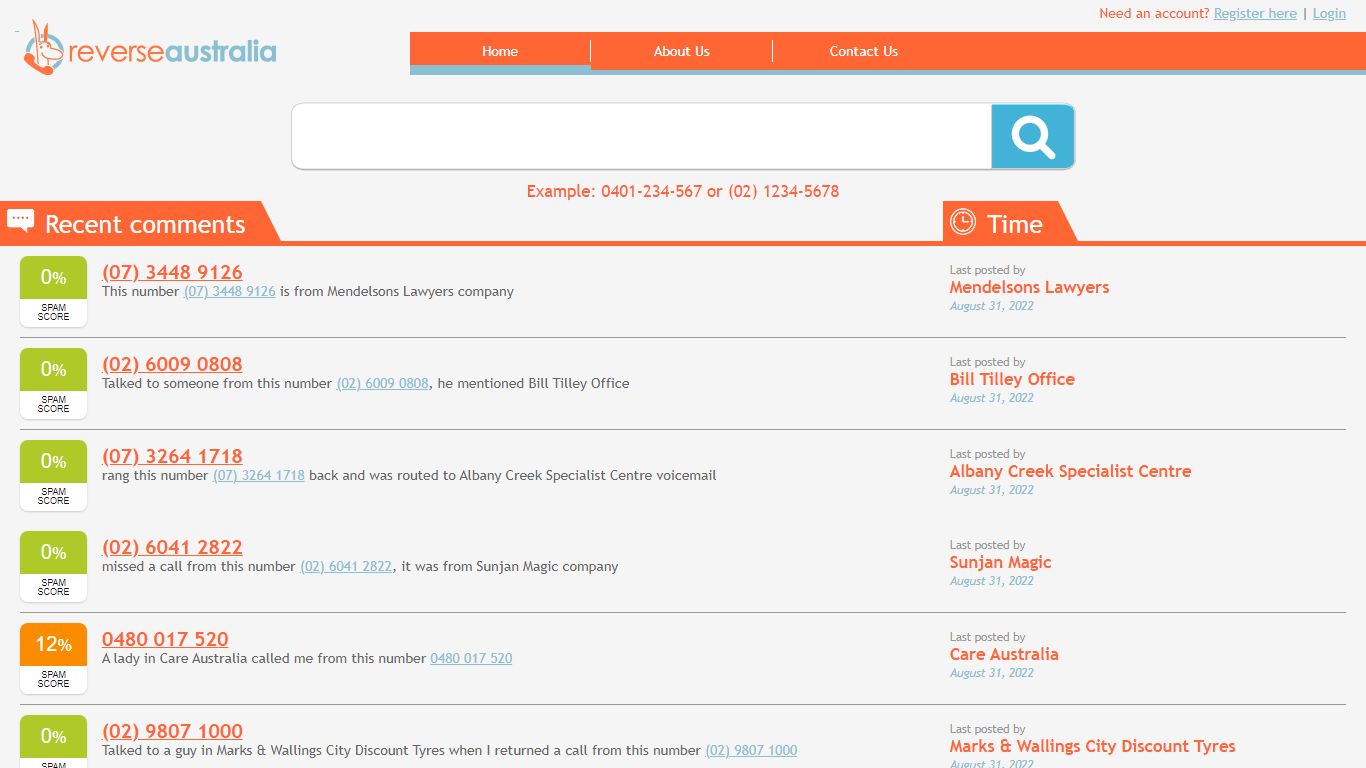Click the 0% spam score badge for (07) 3264 1718
The height and width of the screenshot is (768, 1366).
pyautogui.click(x=54, y=475)
